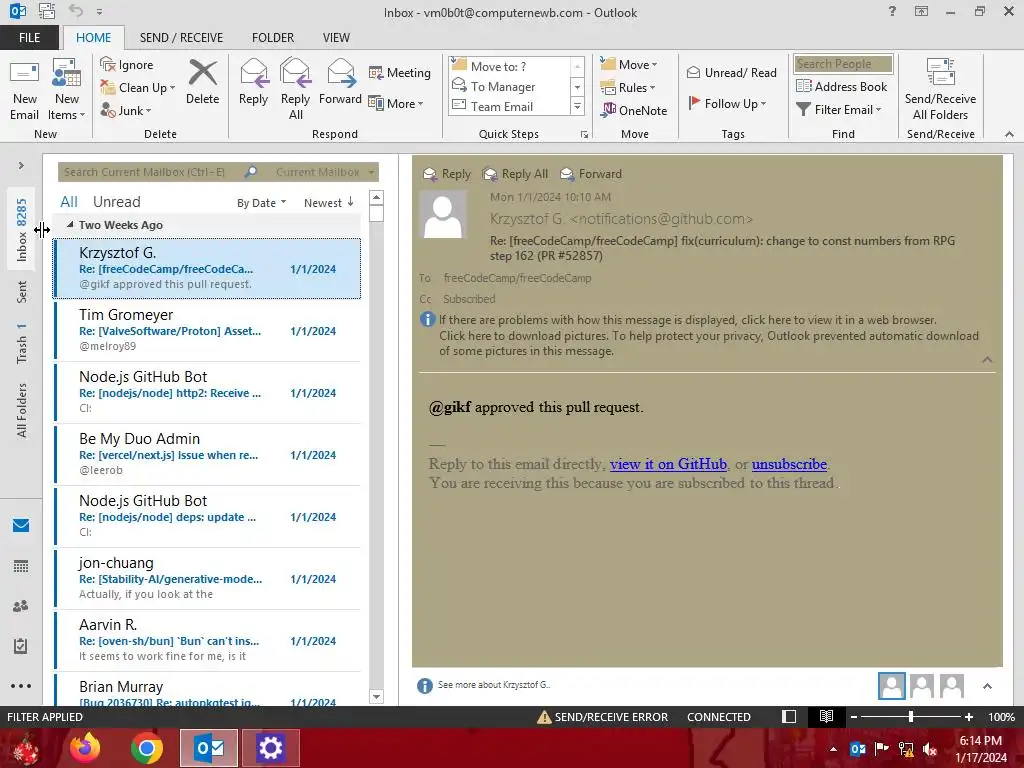Image resolution: width=1024 pixels, height=768 pixels.
Task: Open the view it on GitHub link
Action: (668, 464)
